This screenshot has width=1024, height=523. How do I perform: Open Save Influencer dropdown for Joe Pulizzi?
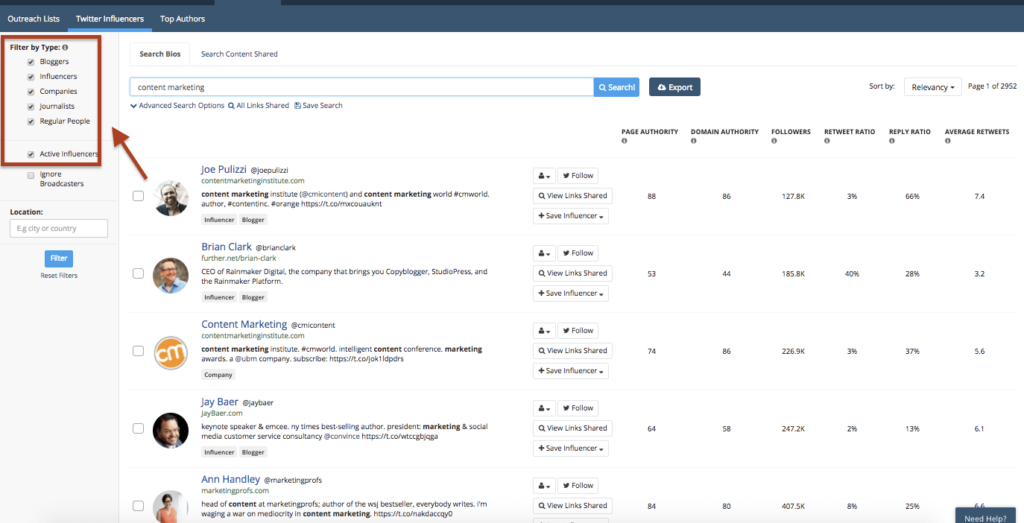(571, 216)
